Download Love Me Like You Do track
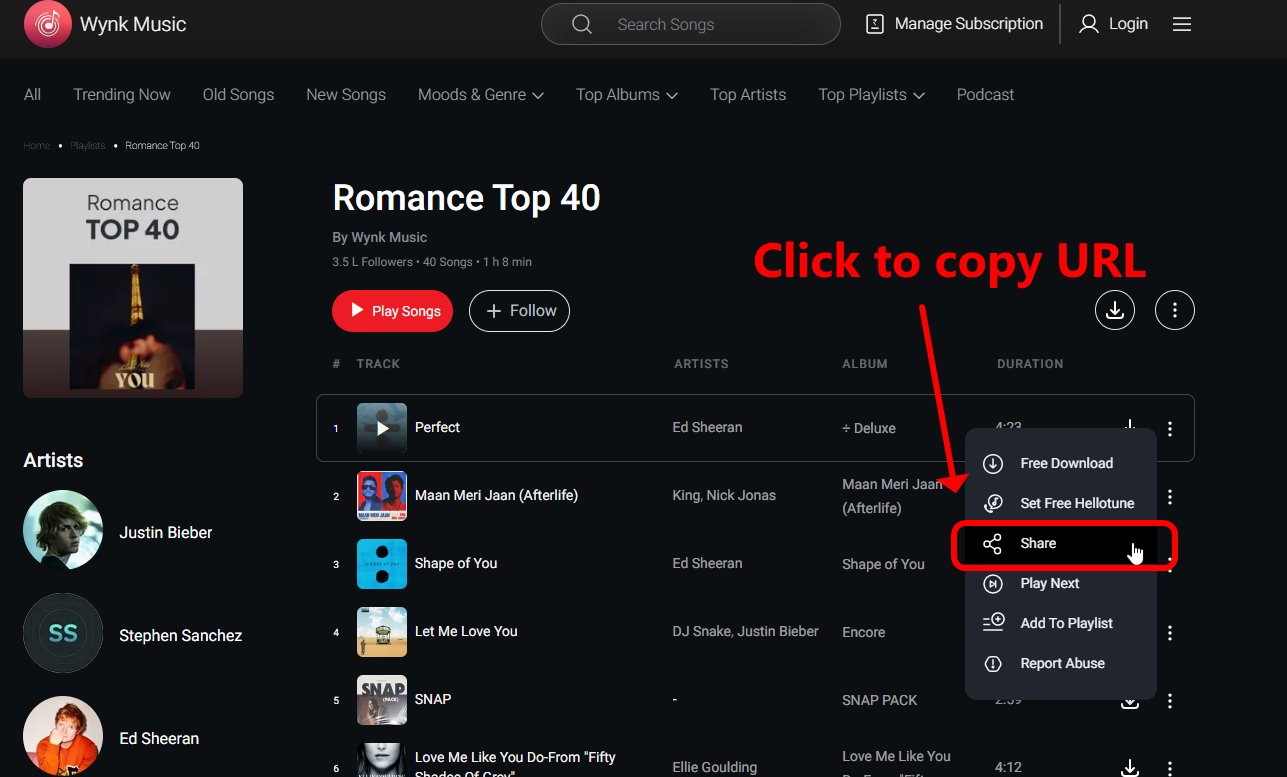 [1130, 768]
